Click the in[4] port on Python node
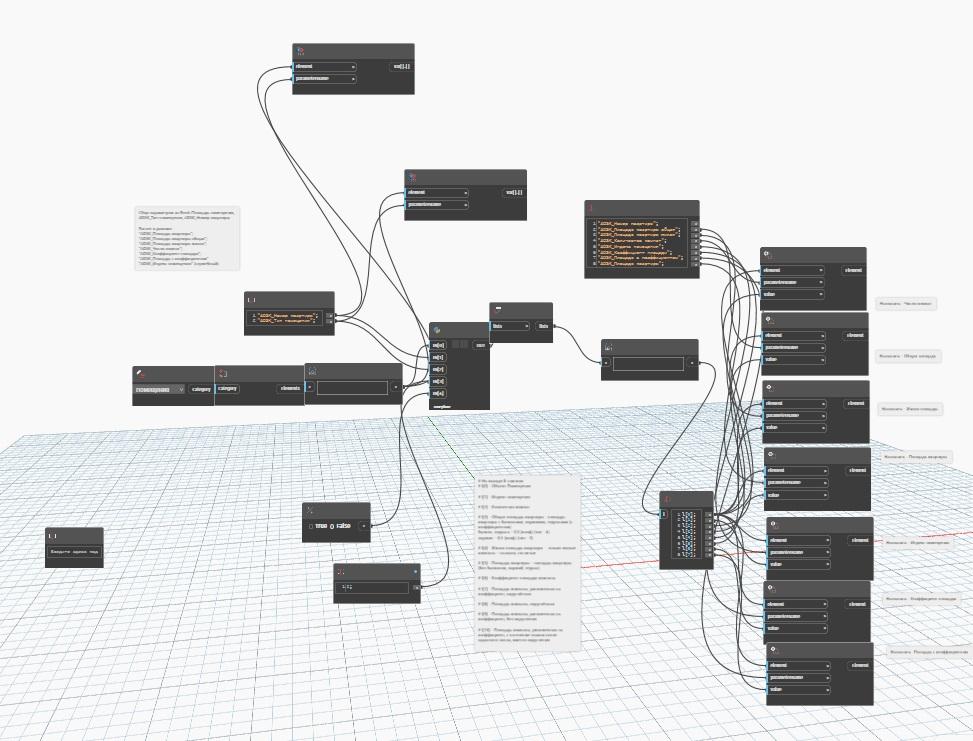The height and width of the screenshot is (741, 973). point(438,393)
